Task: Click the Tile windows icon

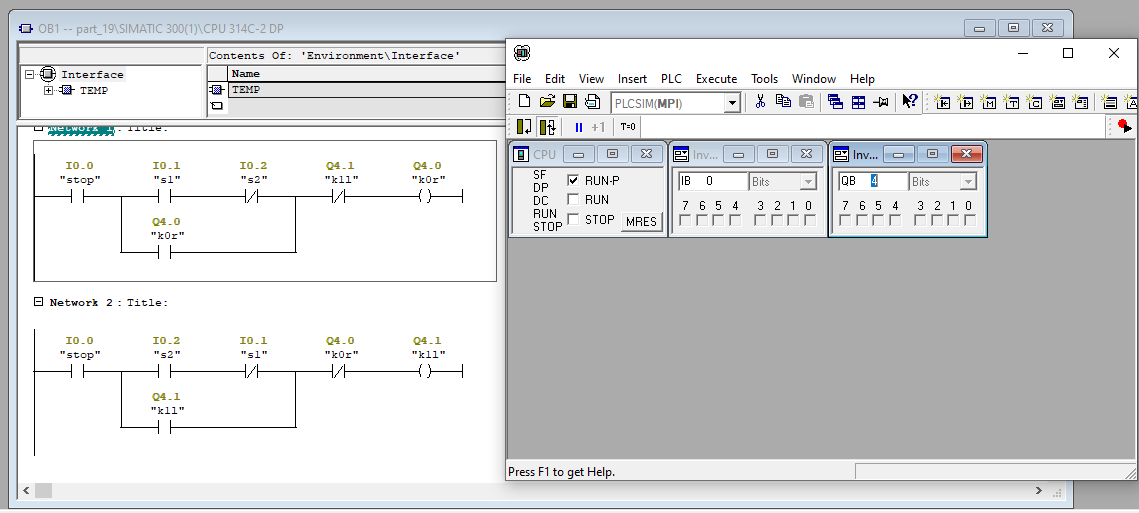Action: coord(858,102)
